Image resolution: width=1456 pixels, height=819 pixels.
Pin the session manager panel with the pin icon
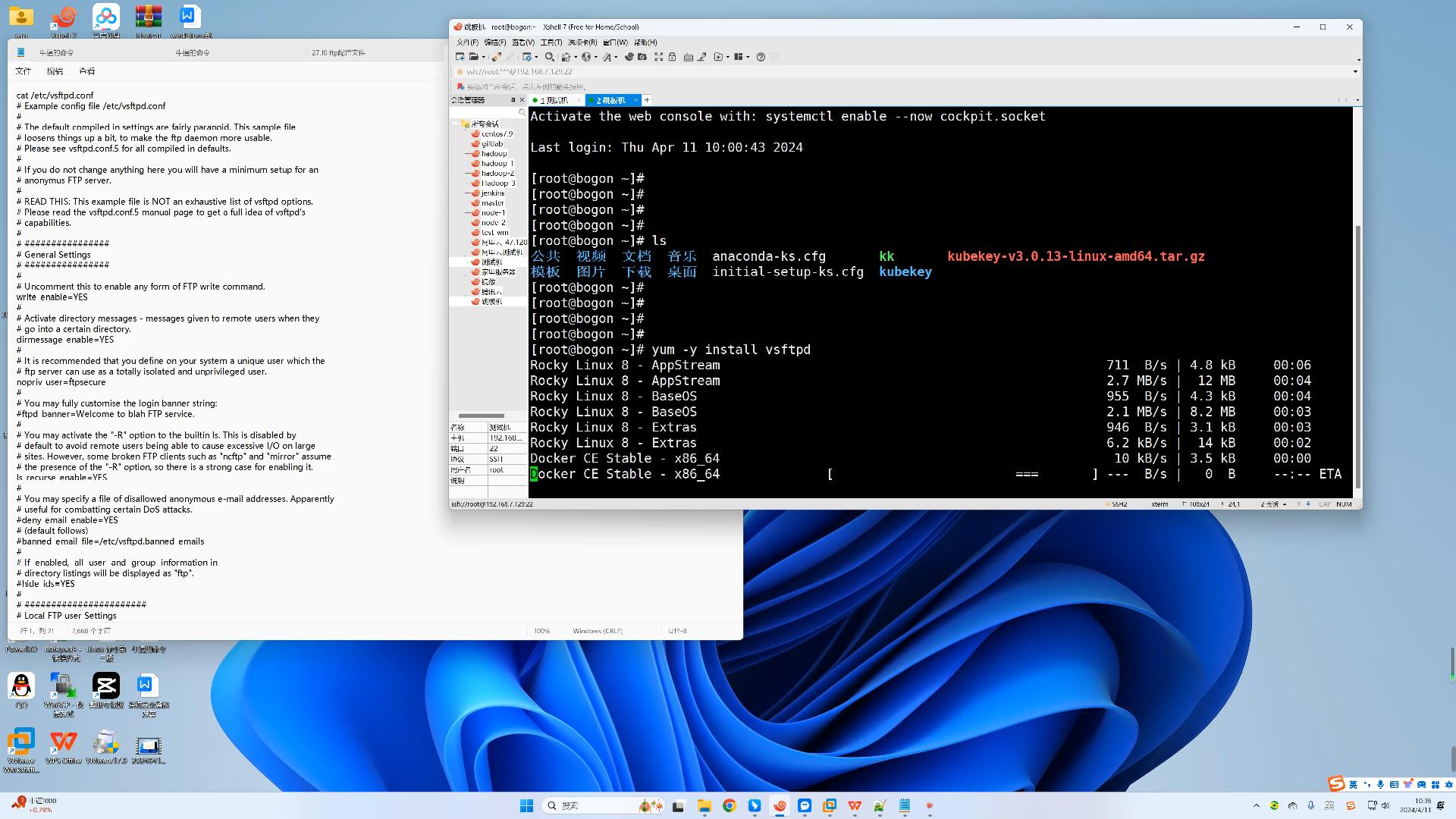(513, 100)
